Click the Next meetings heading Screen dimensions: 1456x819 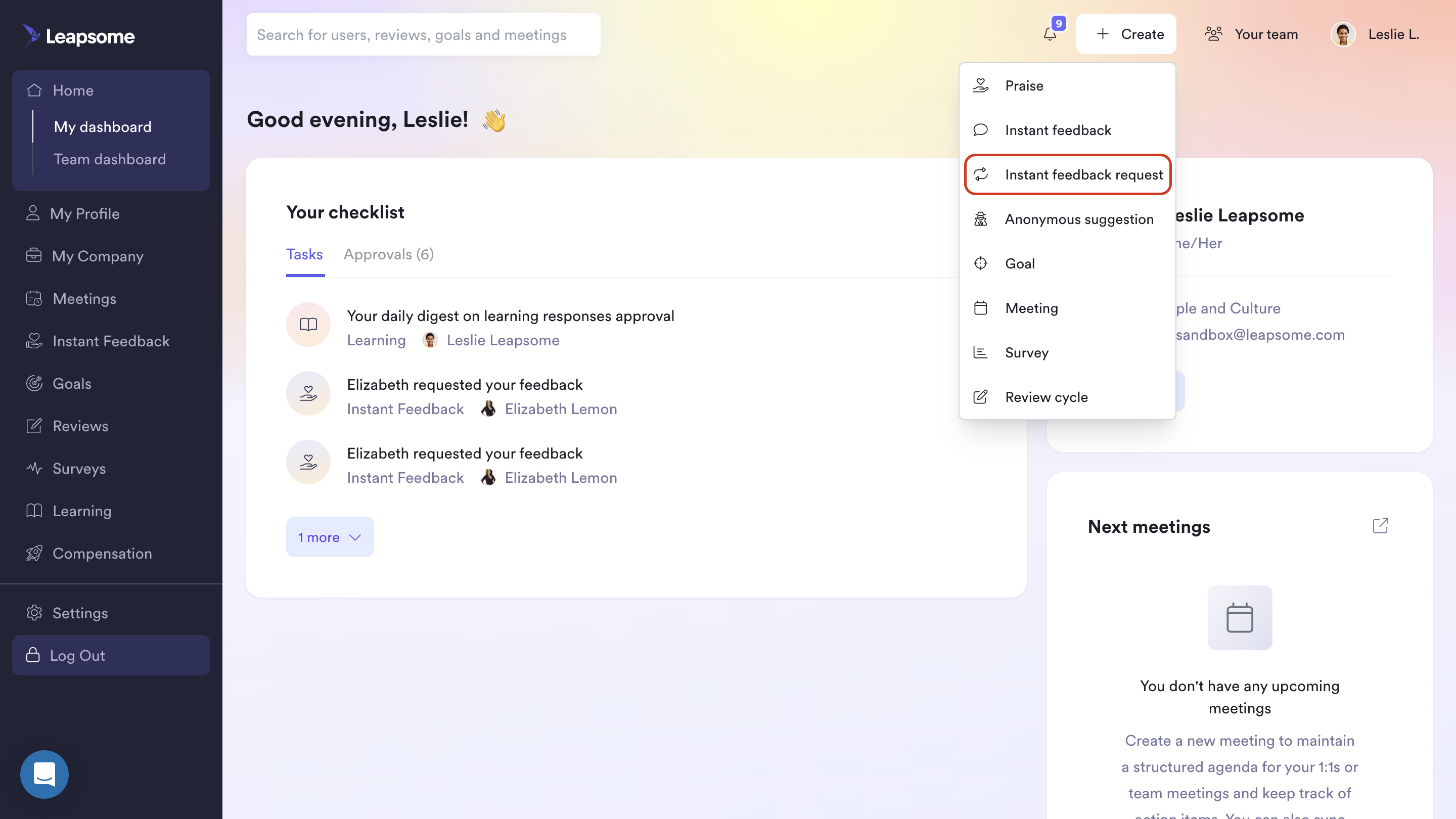(x=1149, y=526)
